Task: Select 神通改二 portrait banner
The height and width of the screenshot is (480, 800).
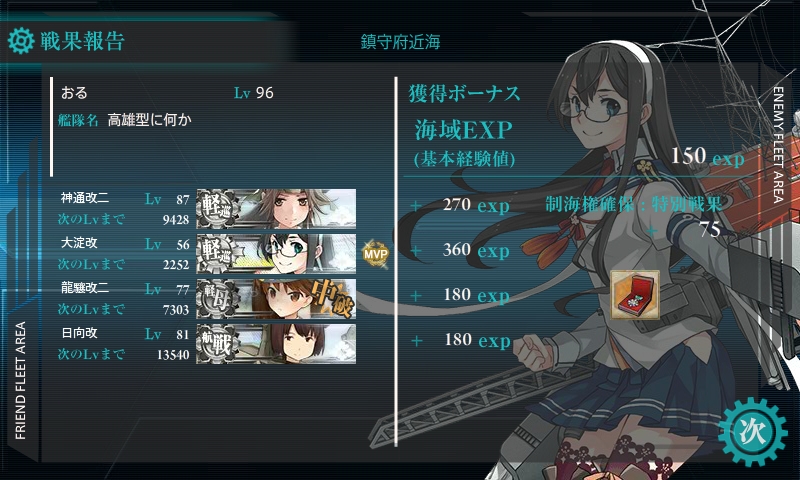Action: pyautogui.click(x=276, y=208)
